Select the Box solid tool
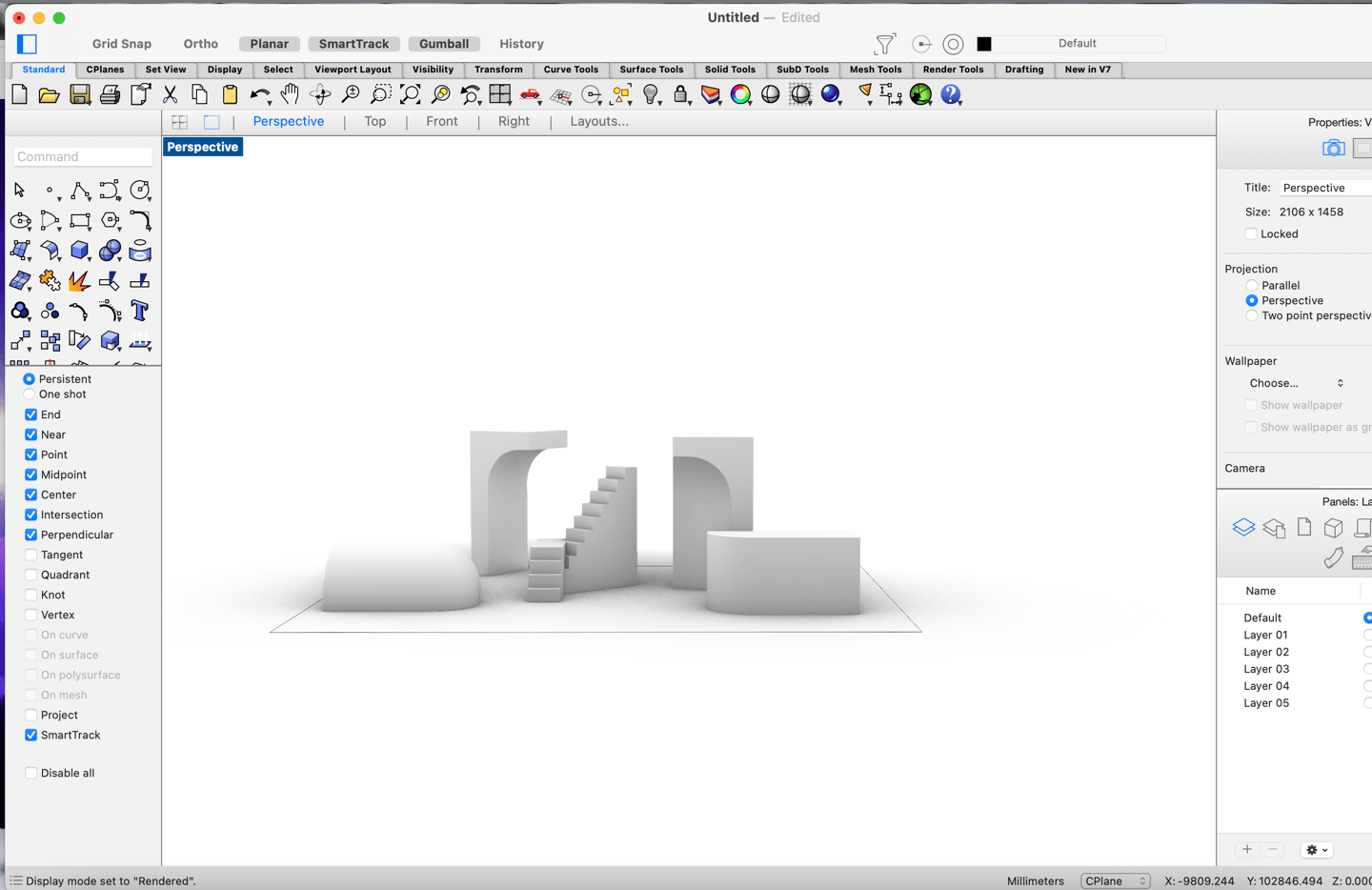The width and height of the screenshot is (1372, 890). [x=80, y=251]
